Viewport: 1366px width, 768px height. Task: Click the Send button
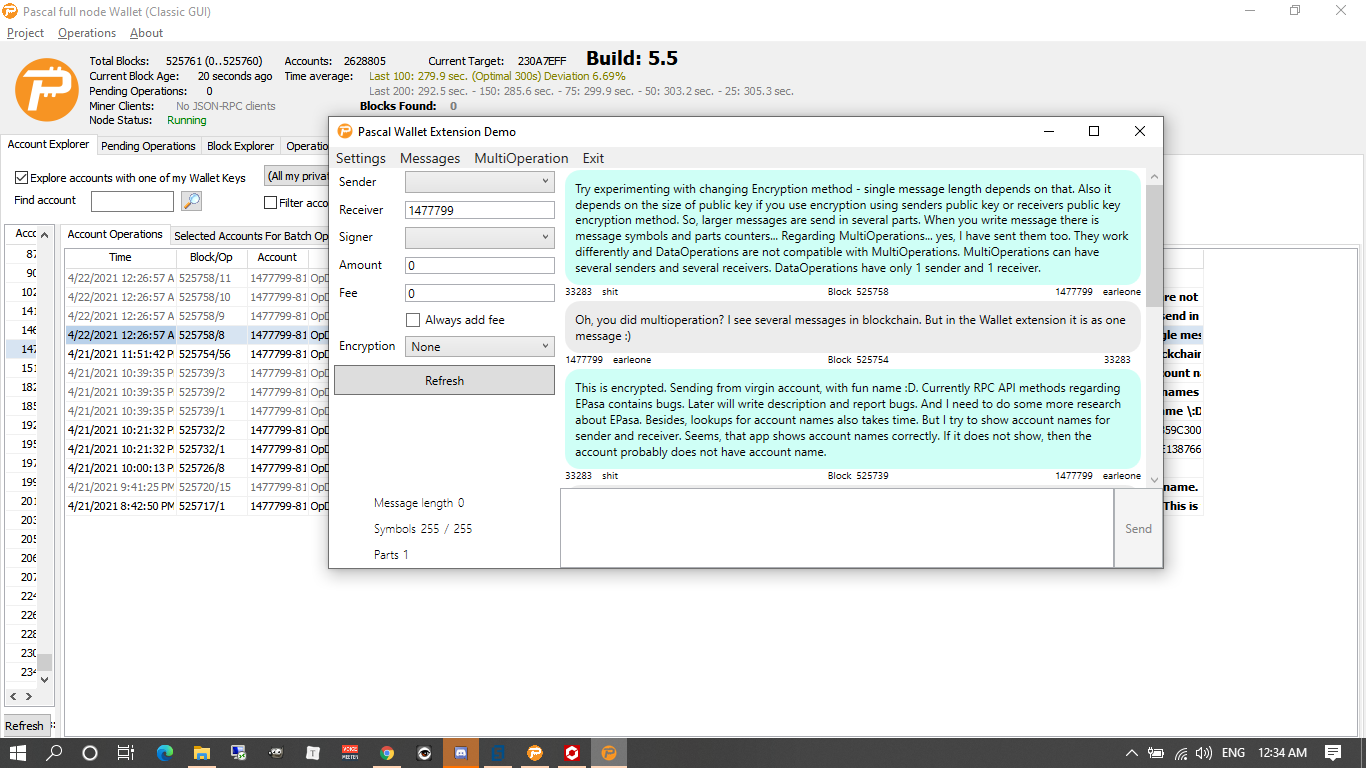[x=1138, y=528]
